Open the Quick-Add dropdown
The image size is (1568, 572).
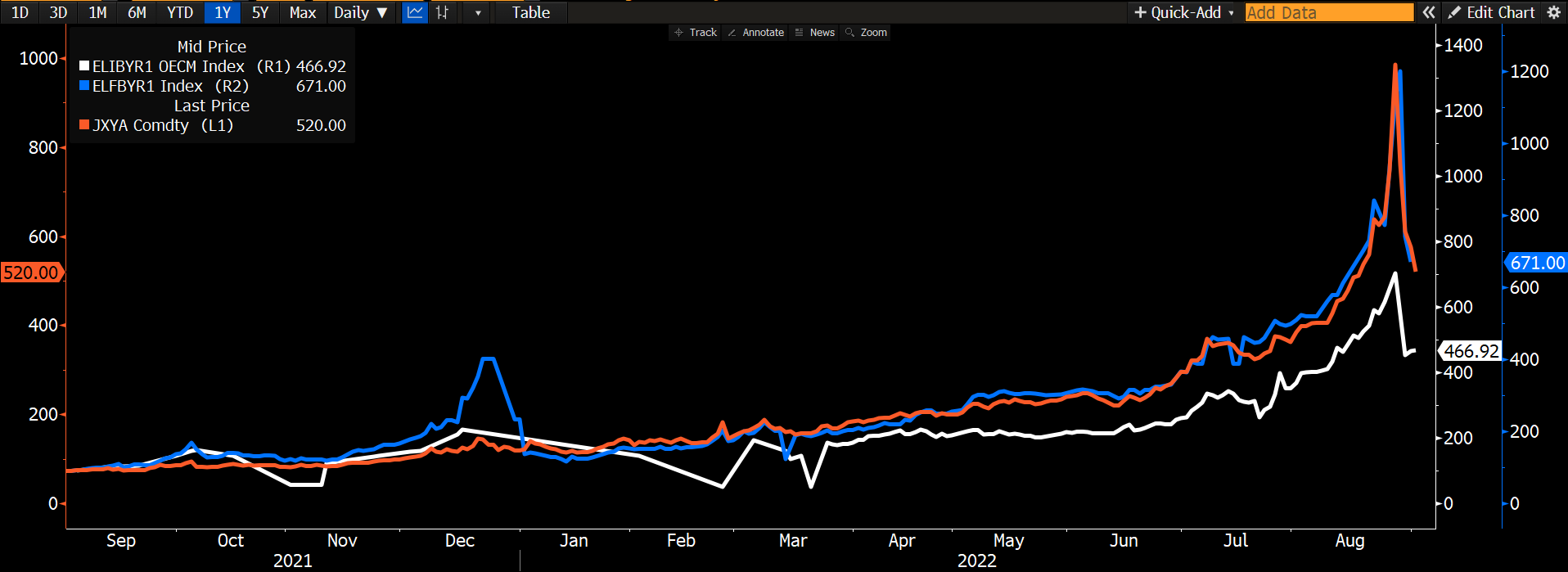1183,12
